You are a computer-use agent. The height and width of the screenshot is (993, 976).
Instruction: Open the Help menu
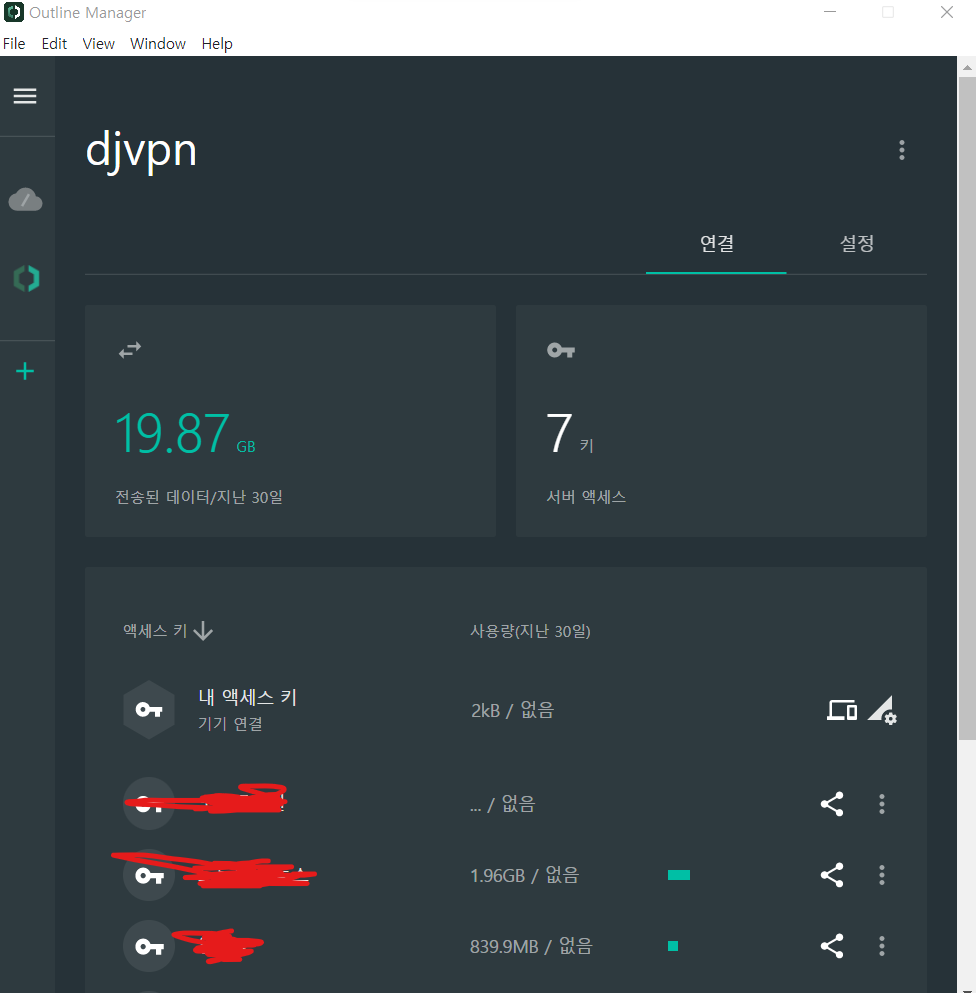[x=217, y=44]
